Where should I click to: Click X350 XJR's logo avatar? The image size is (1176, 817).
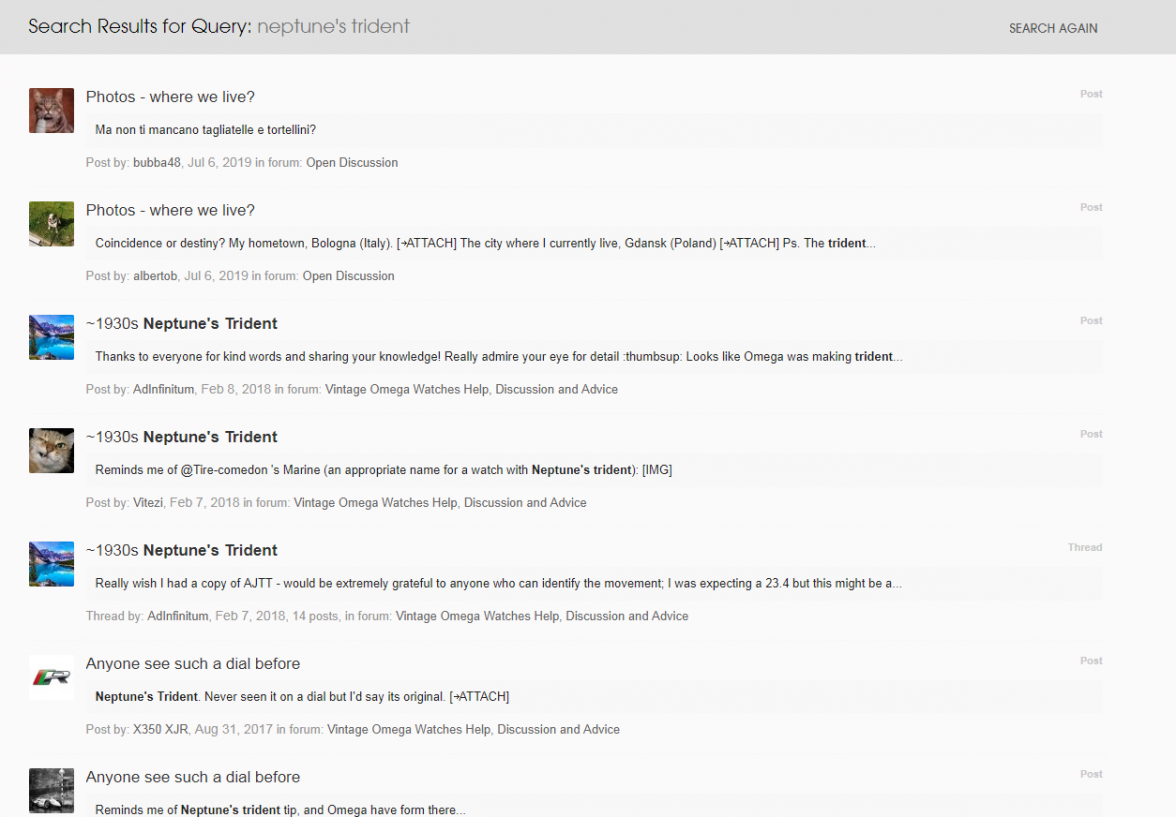pyautogui.click(x=51, y=677)
